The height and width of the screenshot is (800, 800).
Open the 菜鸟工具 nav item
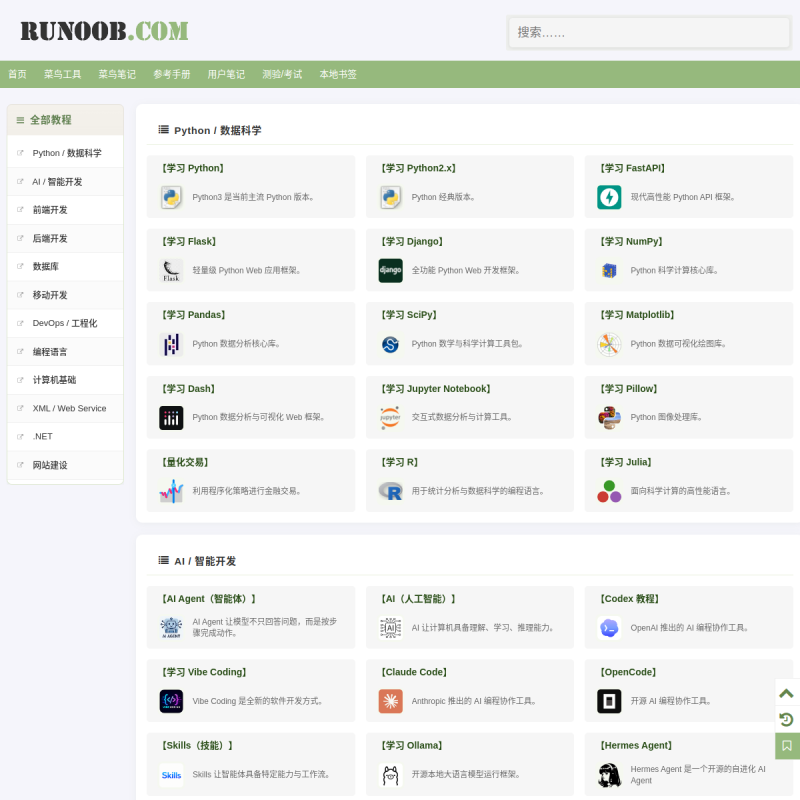pyautogui.click(x=62, y=74)
